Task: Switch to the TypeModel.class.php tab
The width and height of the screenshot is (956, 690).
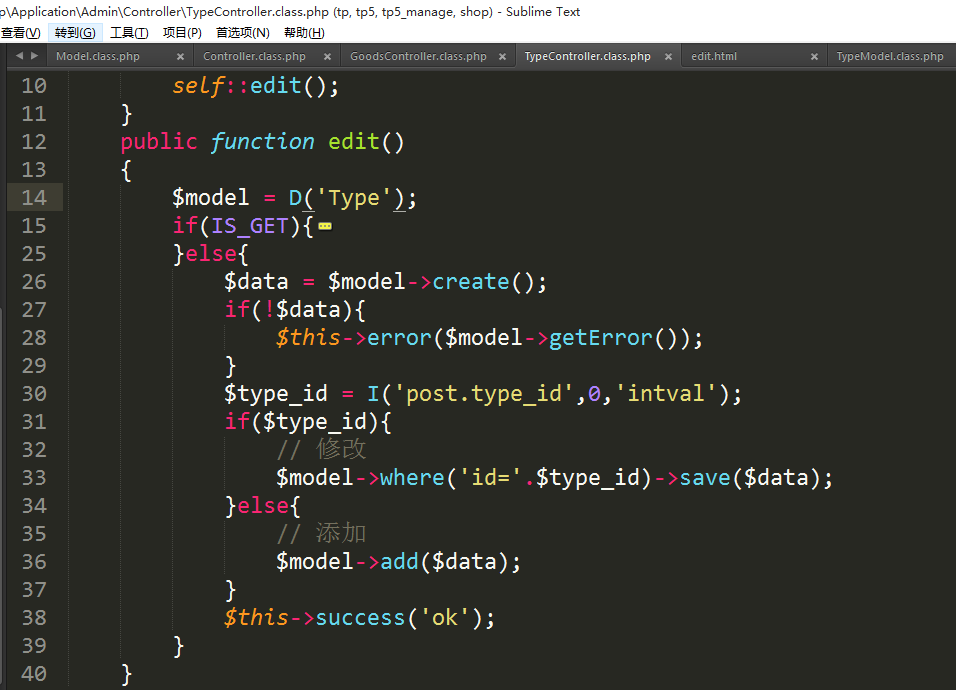Action: (x=889, y=57)
